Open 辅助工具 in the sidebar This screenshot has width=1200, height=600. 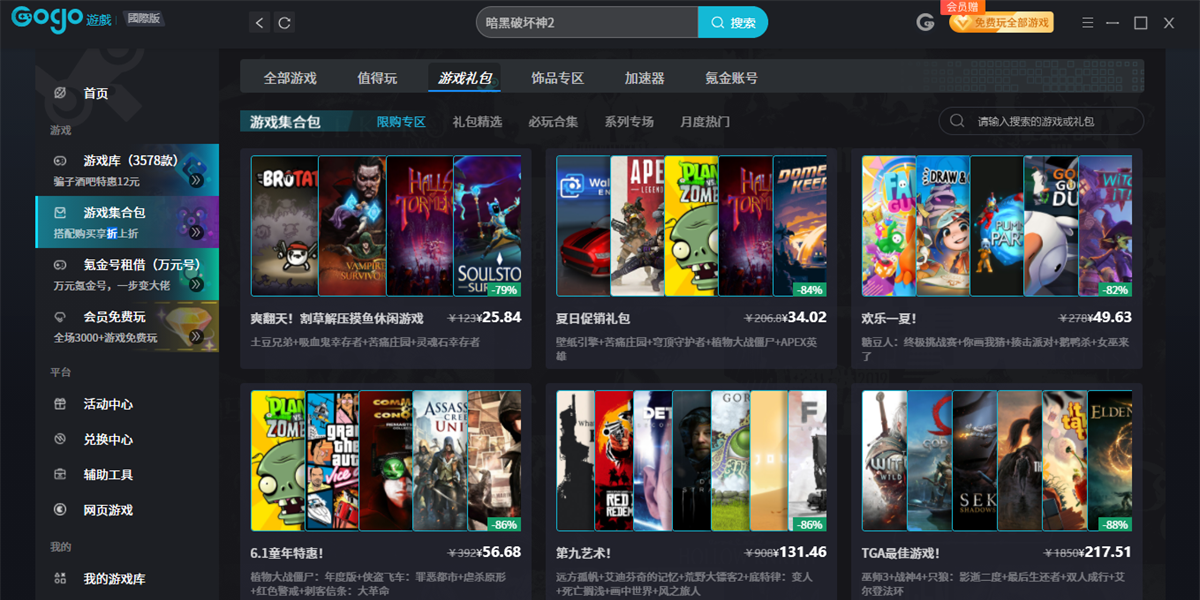click(107, 474)
